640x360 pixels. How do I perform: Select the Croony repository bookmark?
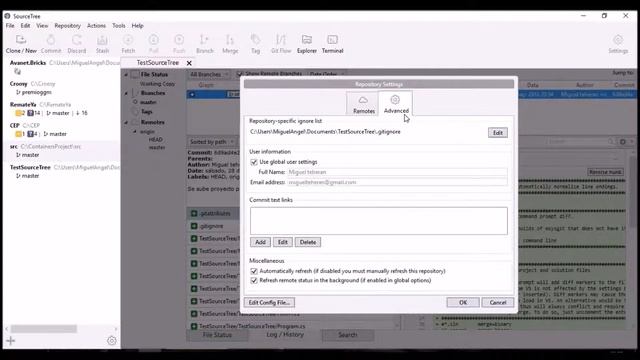click(x=63, y=87)
